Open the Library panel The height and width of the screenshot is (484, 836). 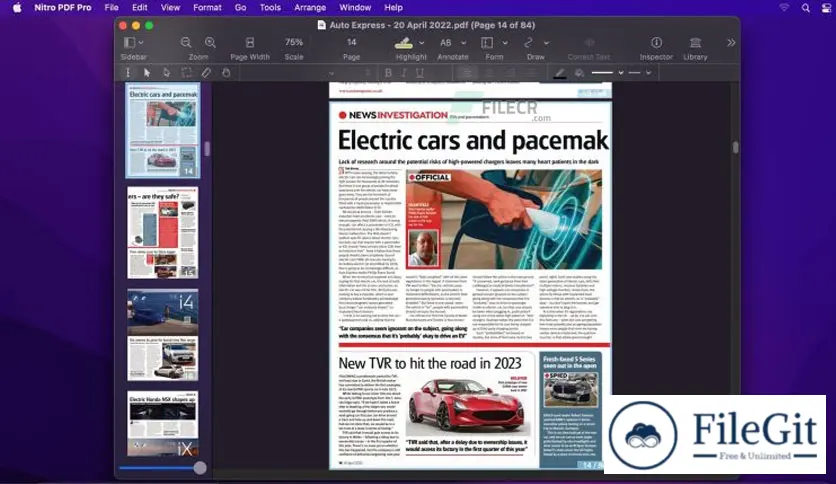point(695,42)
